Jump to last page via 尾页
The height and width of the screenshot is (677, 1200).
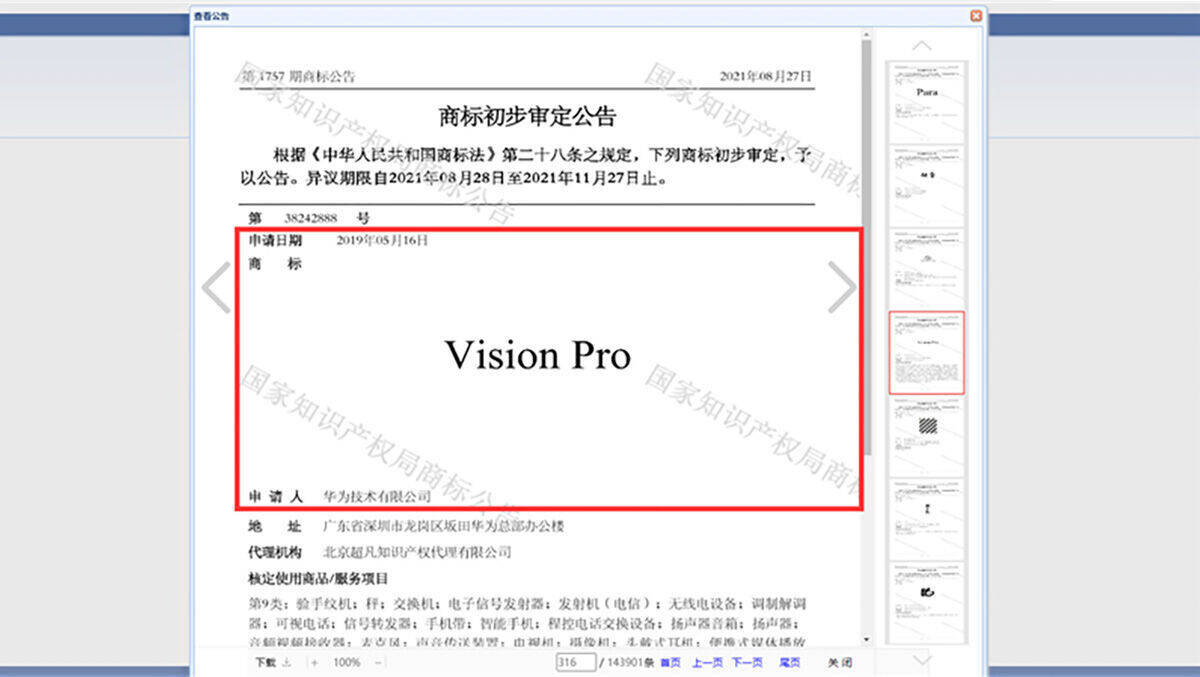tap(789, 662)
